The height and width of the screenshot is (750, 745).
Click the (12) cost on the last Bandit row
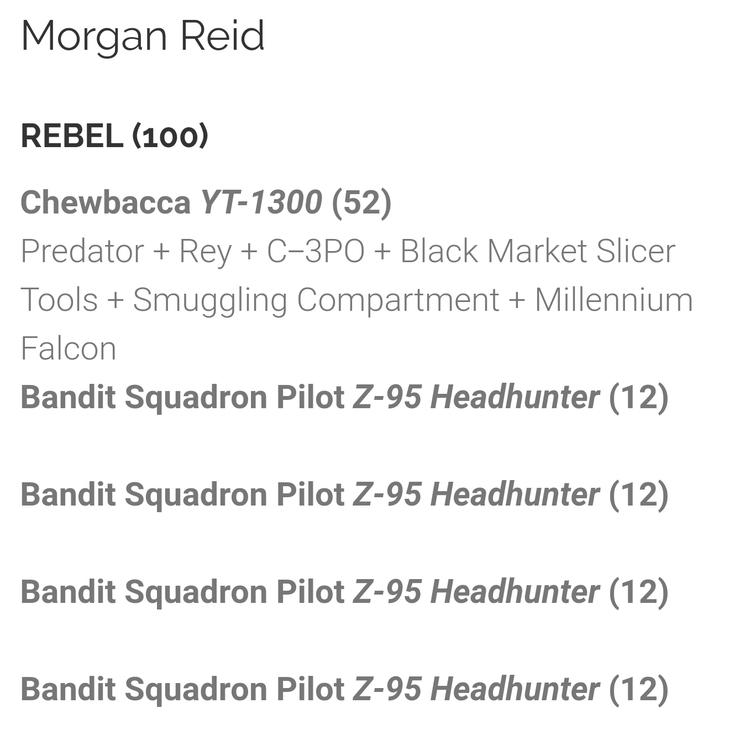[x=638, y=688]
